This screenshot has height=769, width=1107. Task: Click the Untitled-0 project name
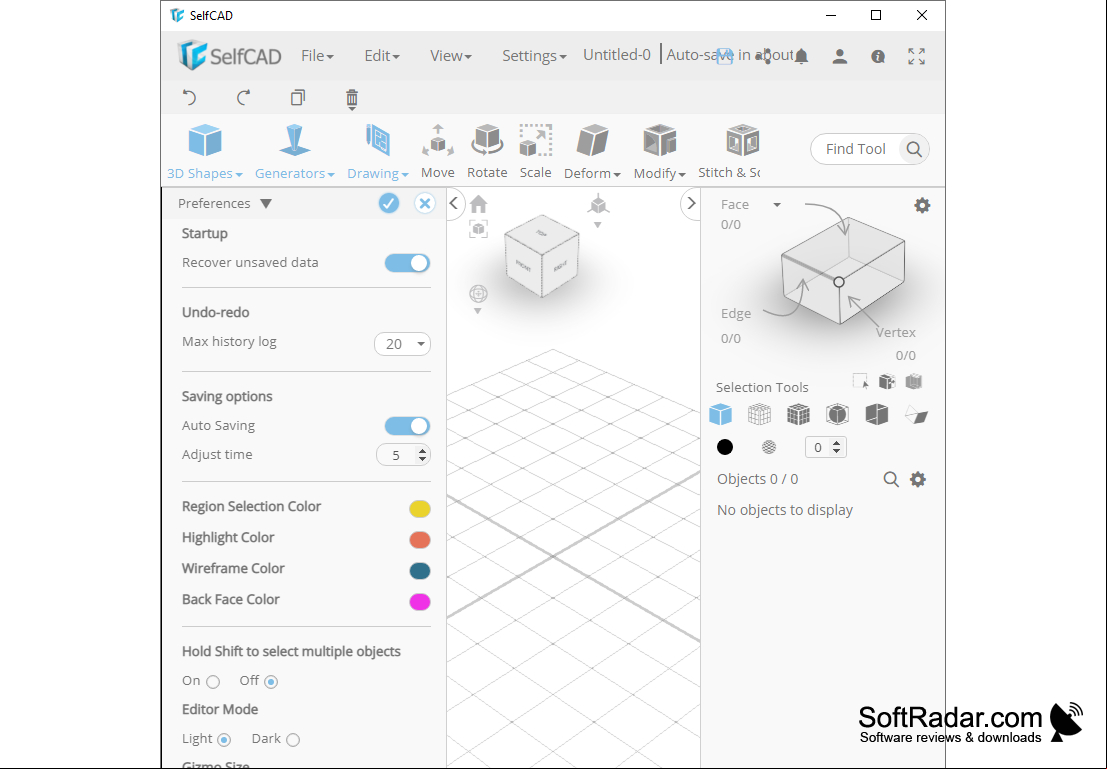coord(617,55)
